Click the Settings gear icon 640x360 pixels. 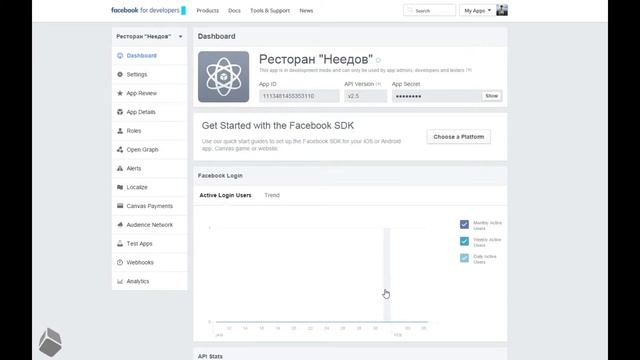click(120, 74)
